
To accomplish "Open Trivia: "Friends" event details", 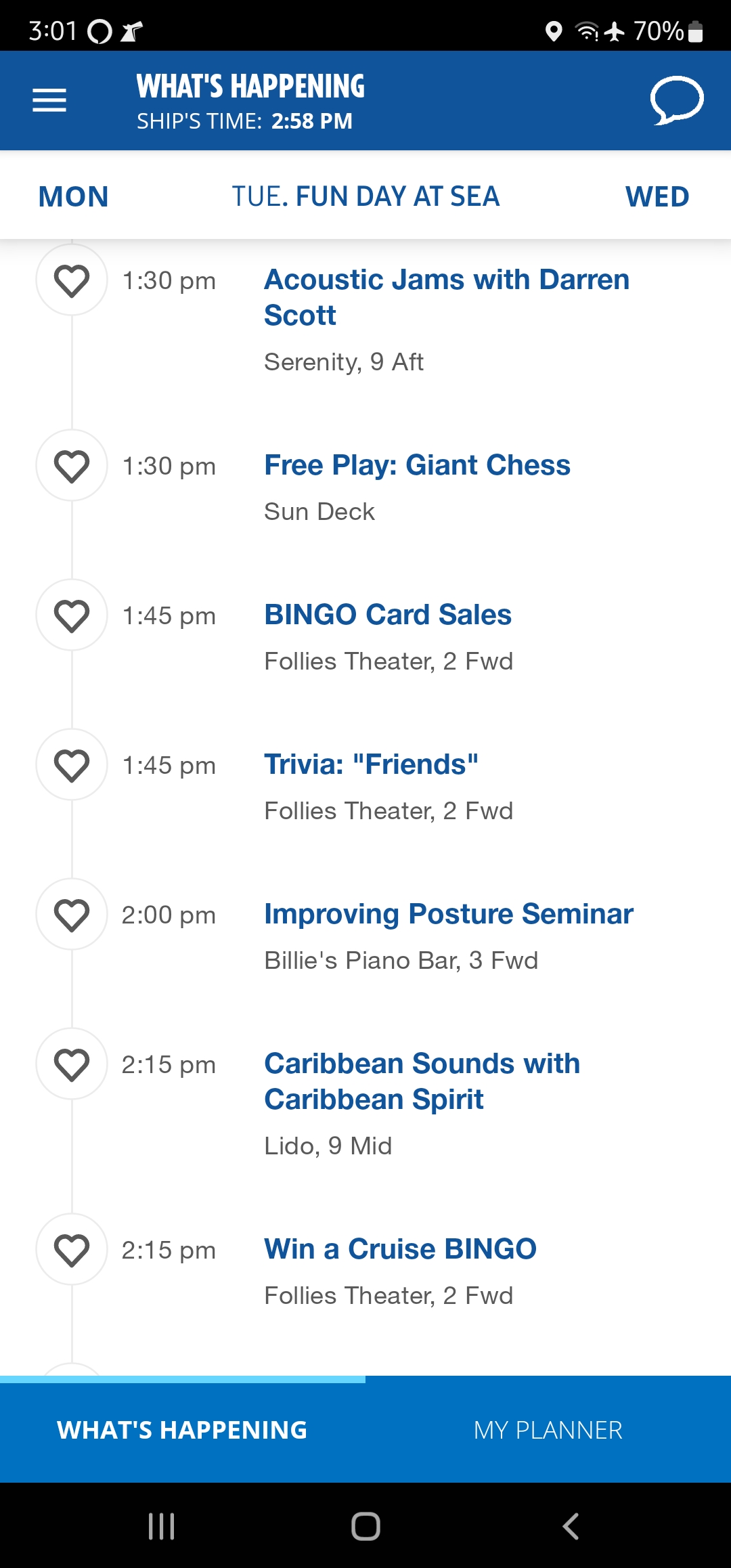I will coord(371,764).
